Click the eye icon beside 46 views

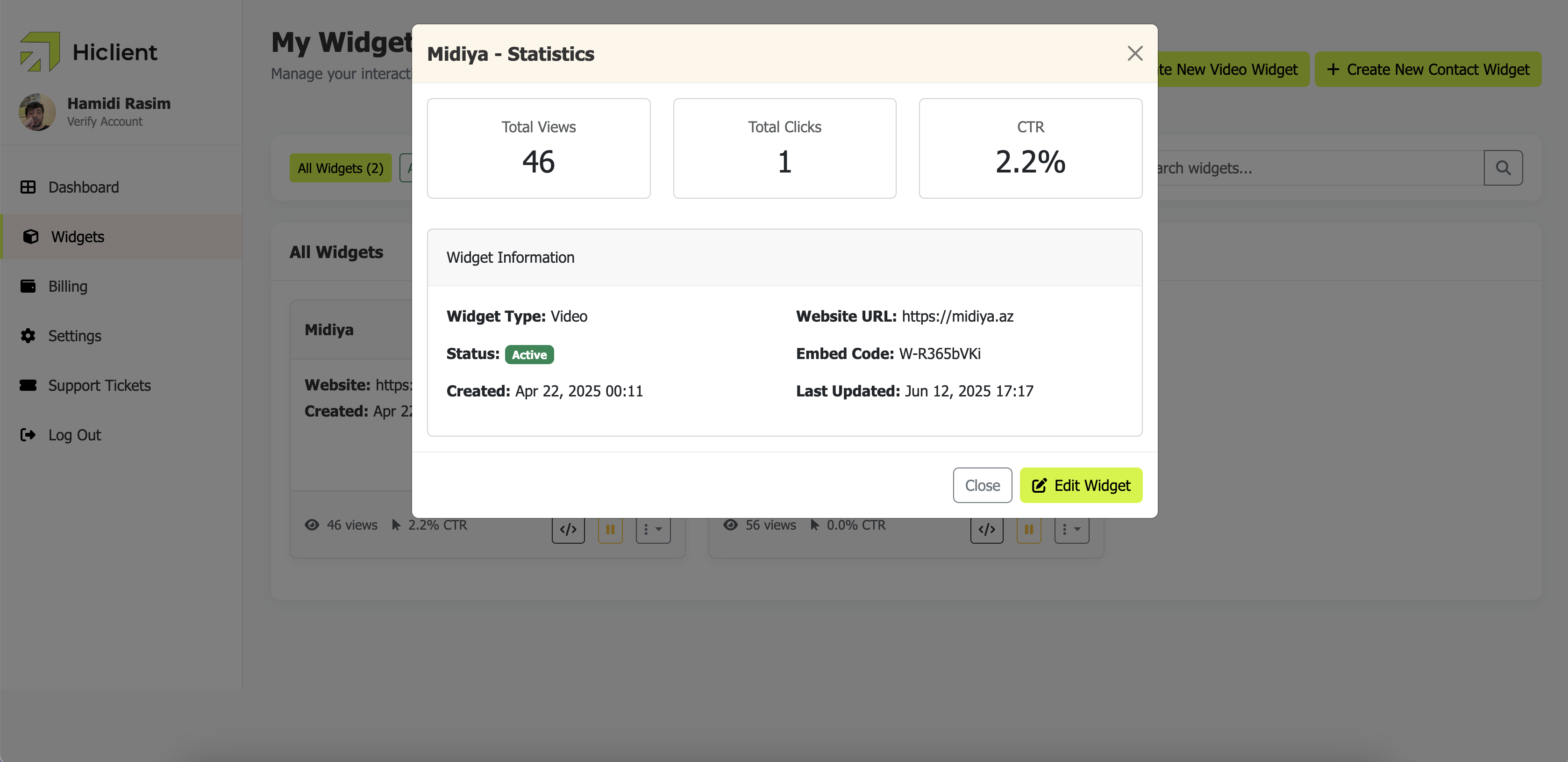[x=312, y=525]
